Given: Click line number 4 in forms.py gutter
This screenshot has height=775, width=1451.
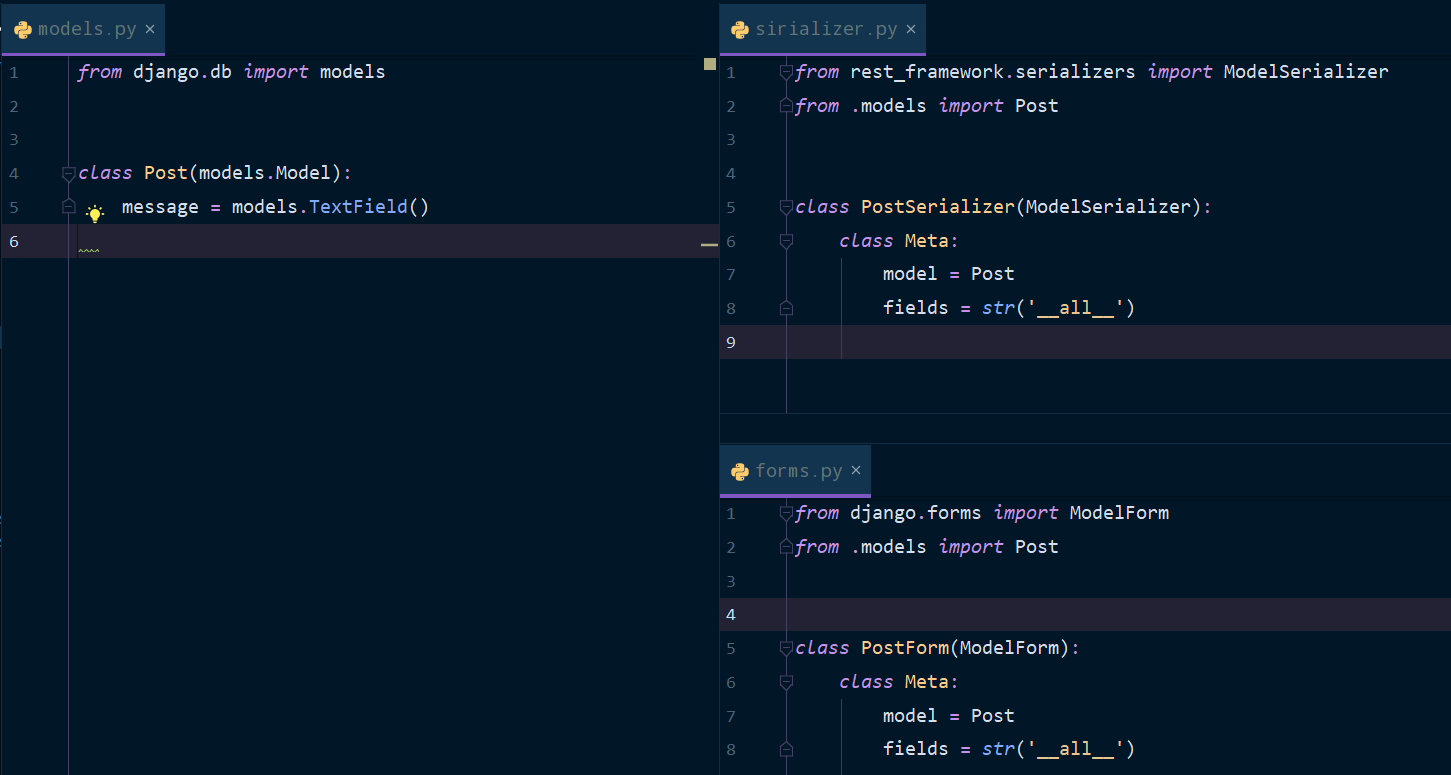Looking at the screenshot, I should (x=731, y=614).
